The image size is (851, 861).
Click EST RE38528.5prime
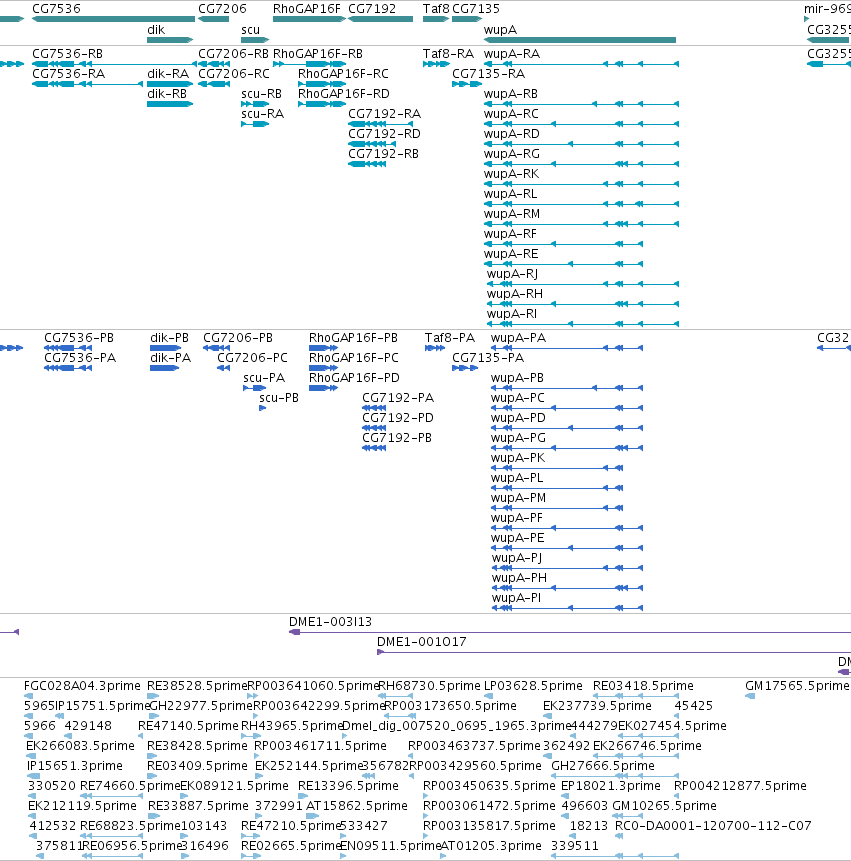[197, 686]
